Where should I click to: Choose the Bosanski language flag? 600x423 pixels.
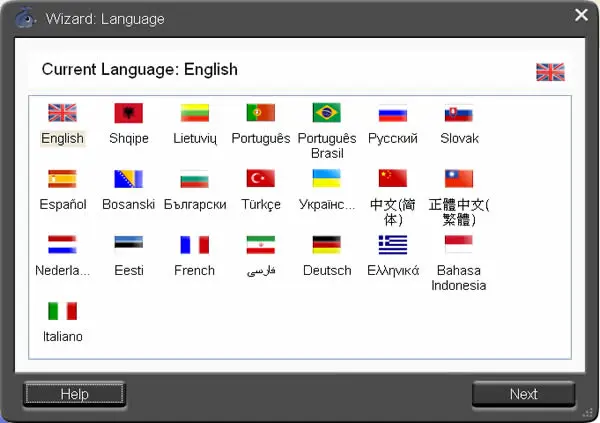(129, 179)
